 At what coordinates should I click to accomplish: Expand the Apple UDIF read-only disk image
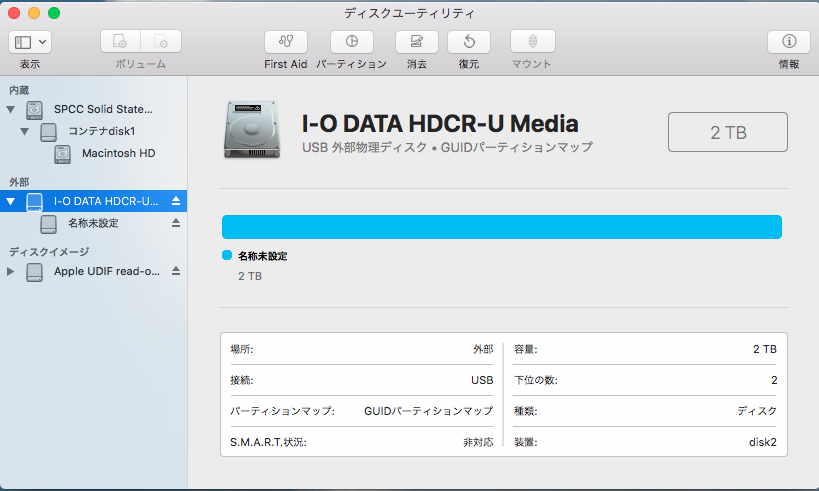(x=10, y=272)
